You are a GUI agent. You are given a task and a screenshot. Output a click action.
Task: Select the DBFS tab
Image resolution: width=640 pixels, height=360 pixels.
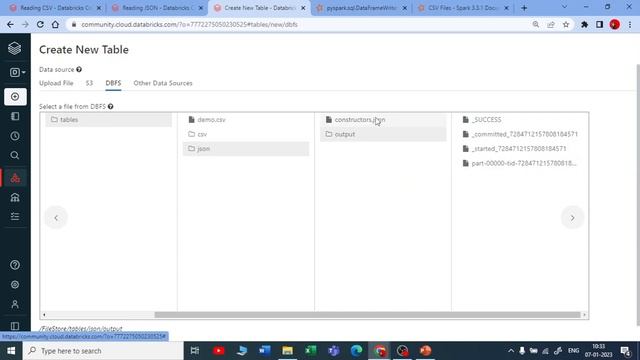pos(113,83)
